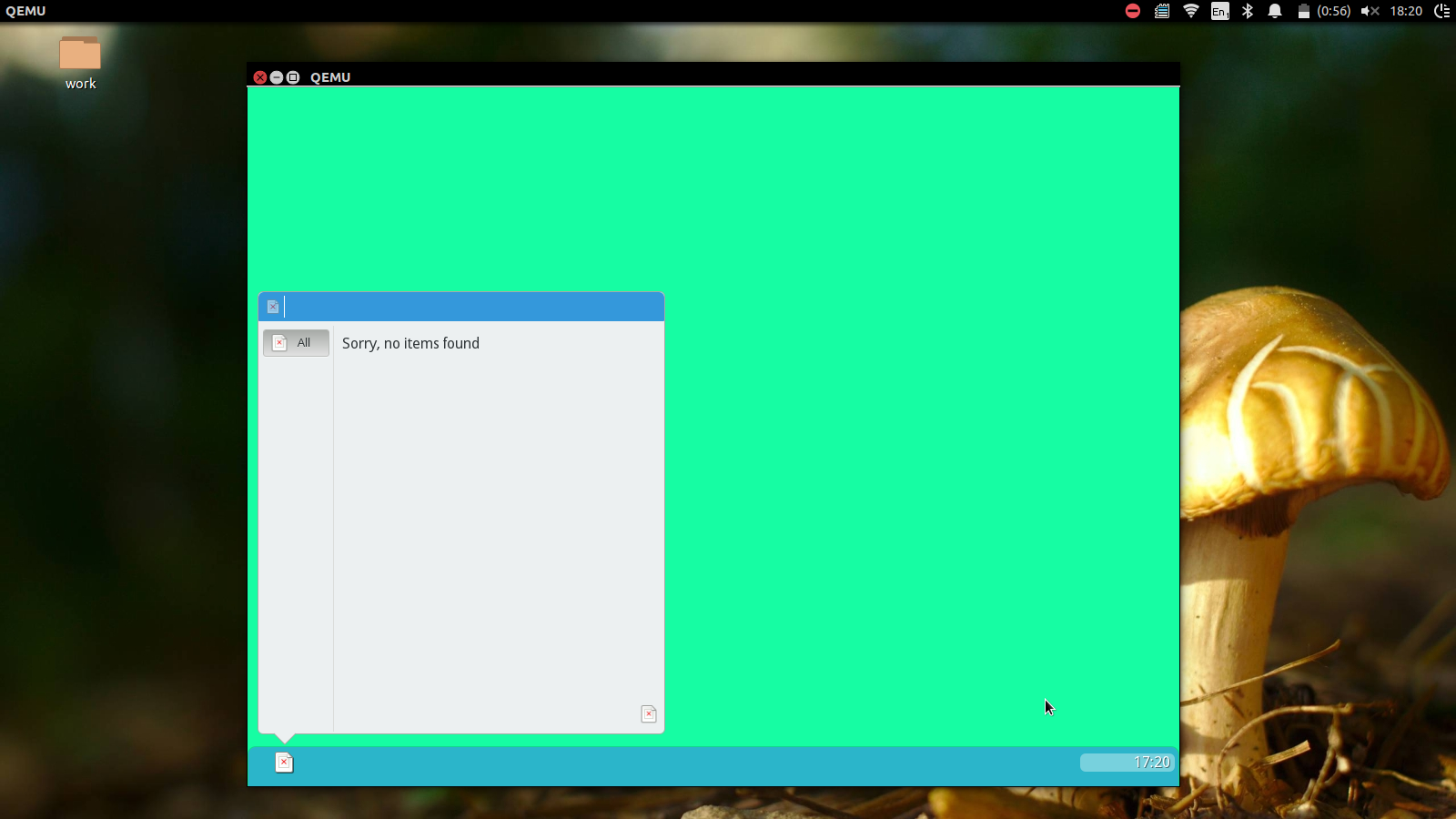Viewport: 1456px width, 819px height.
Task: Open the launcher icon in QEMU taskbar
Action: coord(284,763)
